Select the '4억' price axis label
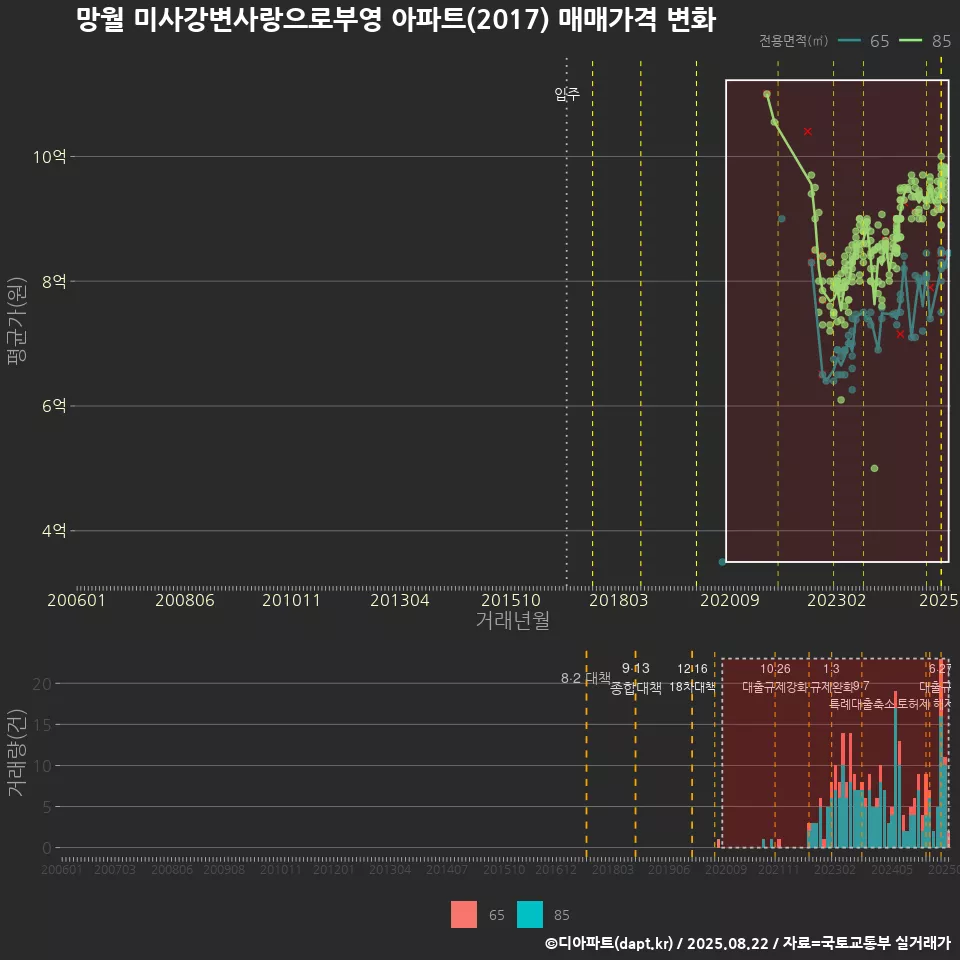 click(x=54, y=531)
